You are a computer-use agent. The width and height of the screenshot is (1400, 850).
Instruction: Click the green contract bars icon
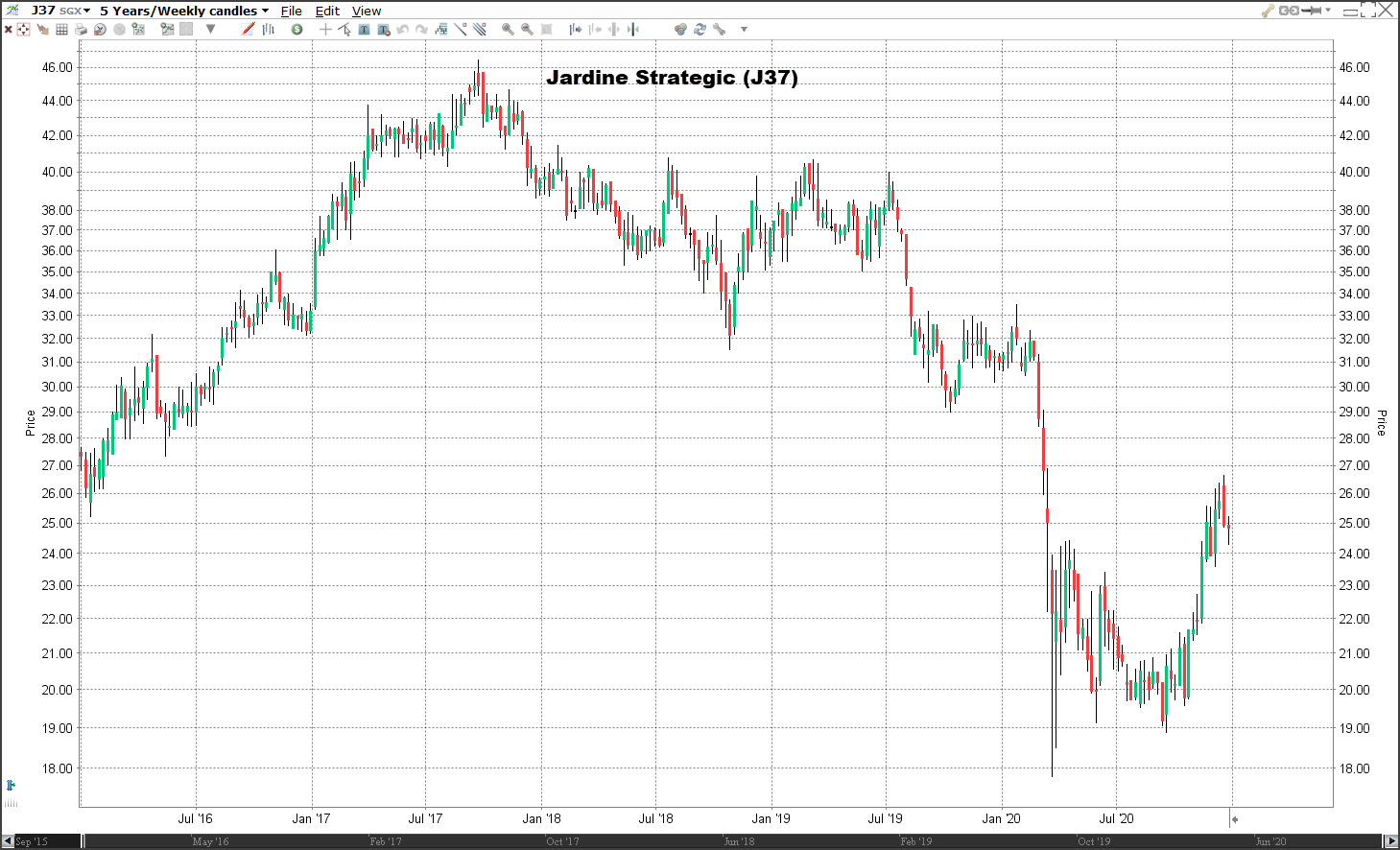pyautogui.click(x=633, y=29)
